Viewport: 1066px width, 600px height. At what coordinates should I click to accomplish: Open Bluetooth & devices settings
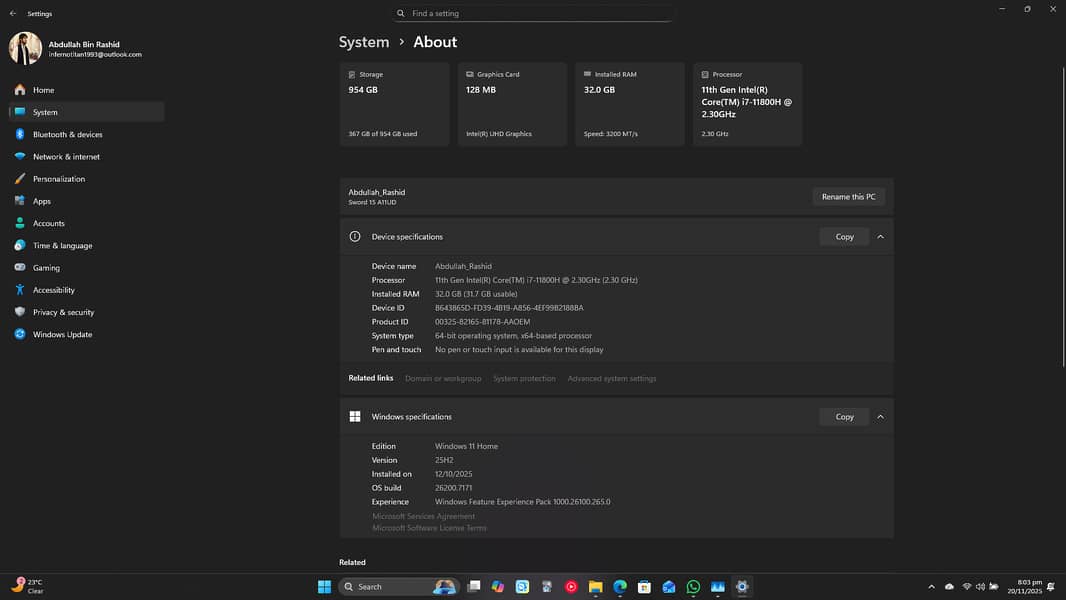[x=67, y=134]
